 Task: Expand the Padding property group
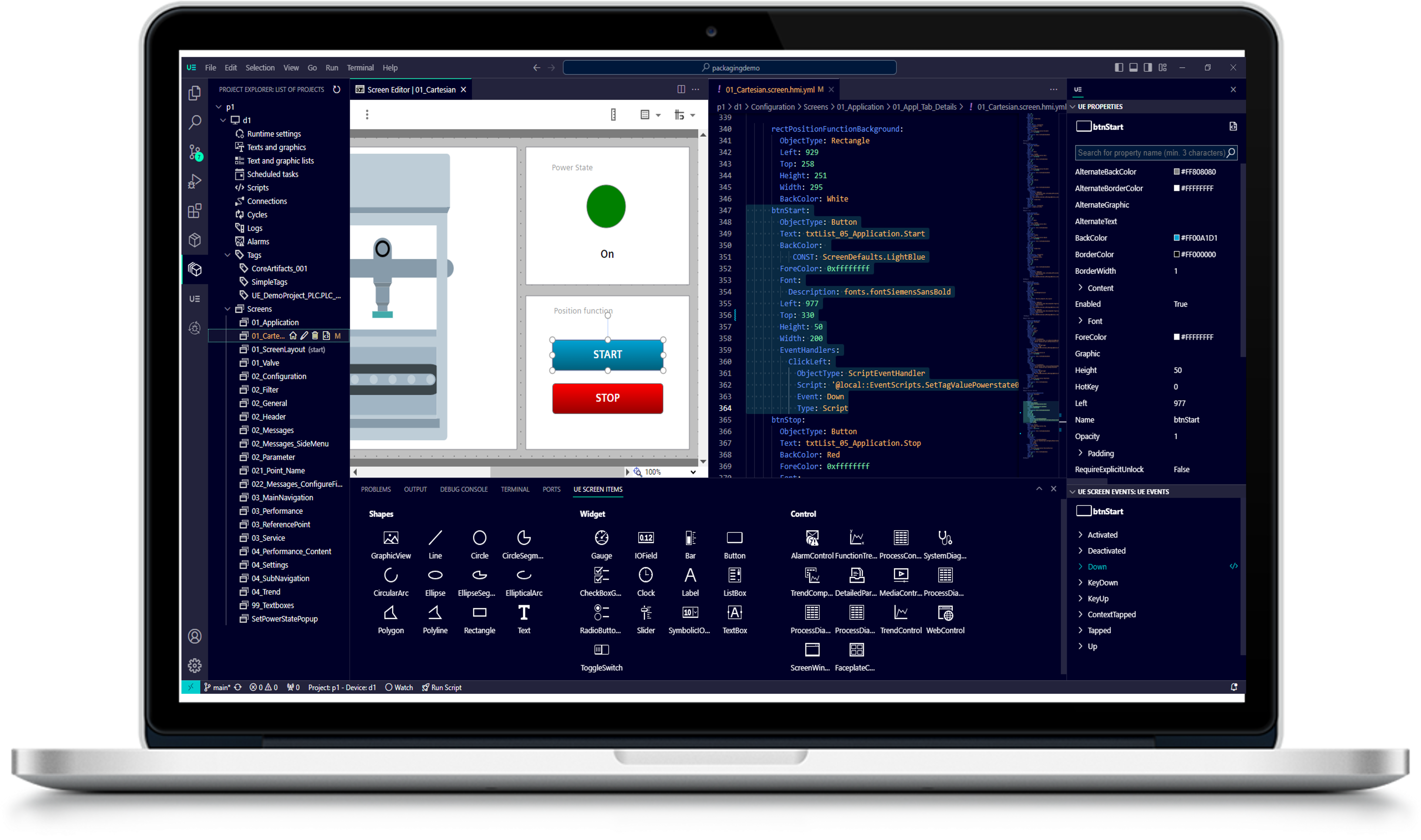point(1080,453)
